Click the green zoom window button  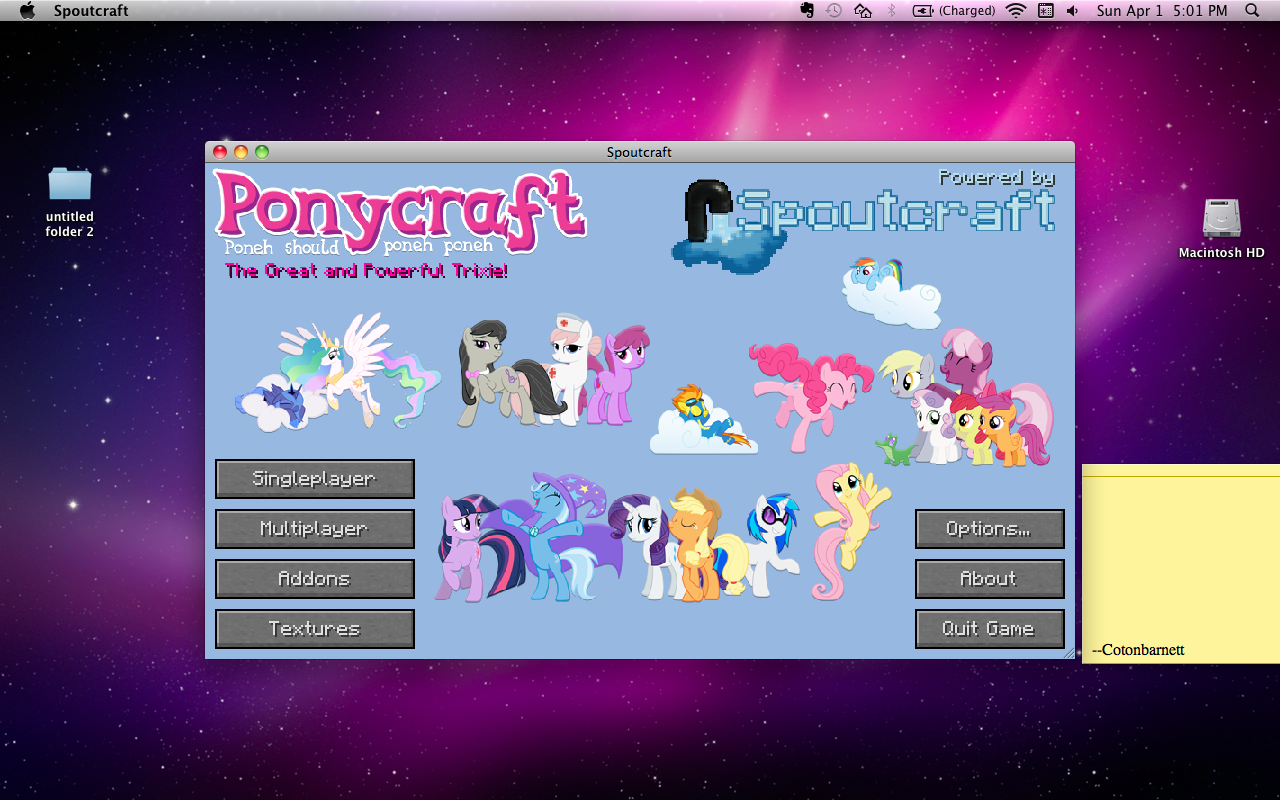262,152
